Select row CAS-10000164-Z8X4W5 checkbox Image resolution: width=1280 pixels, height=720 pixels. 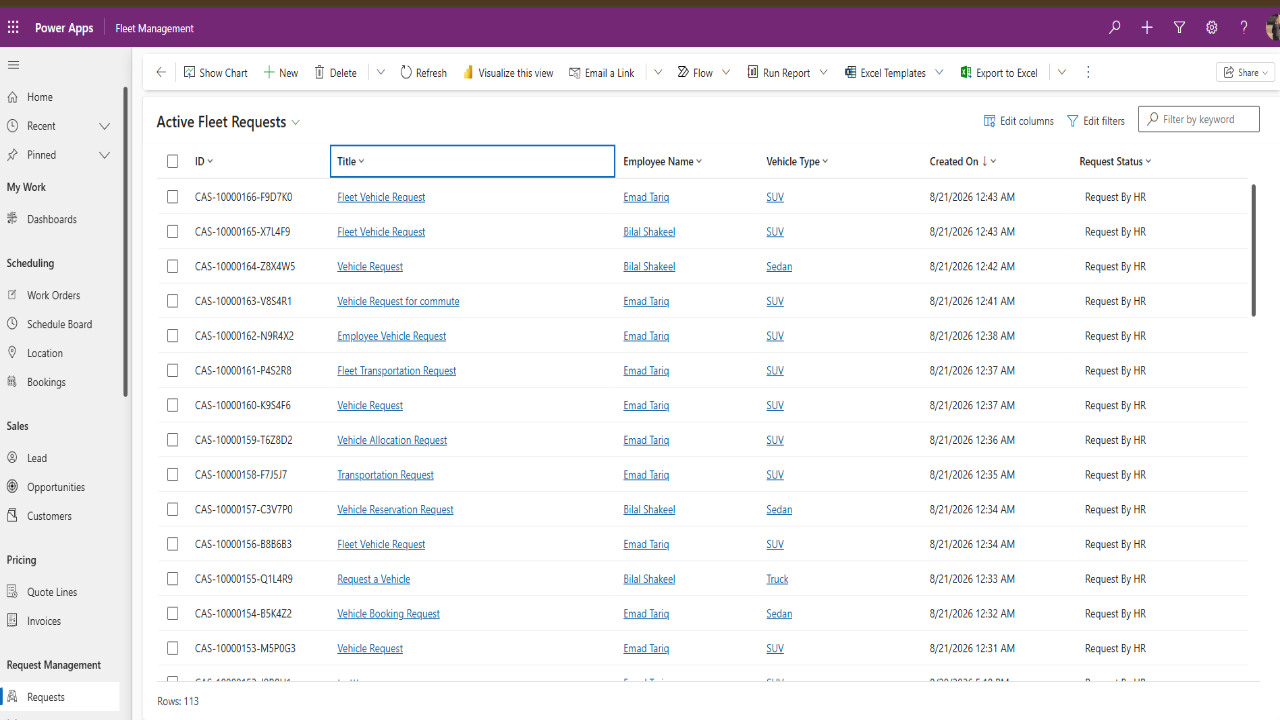point(172,267)
